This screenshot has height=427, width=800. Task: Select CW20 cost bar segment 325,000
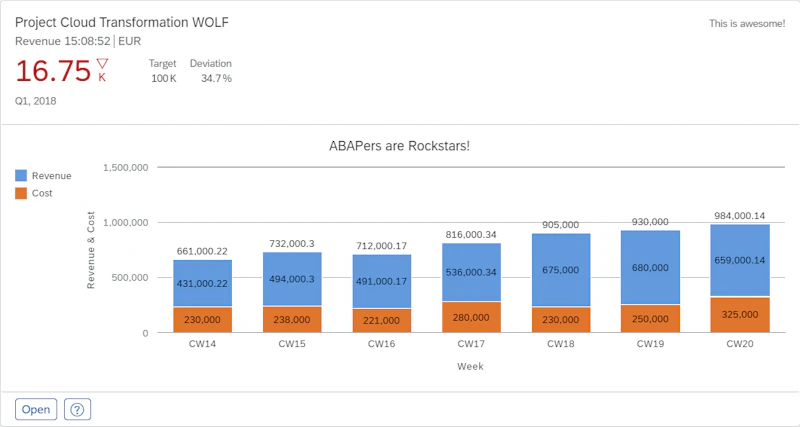(x=740, y=315)
